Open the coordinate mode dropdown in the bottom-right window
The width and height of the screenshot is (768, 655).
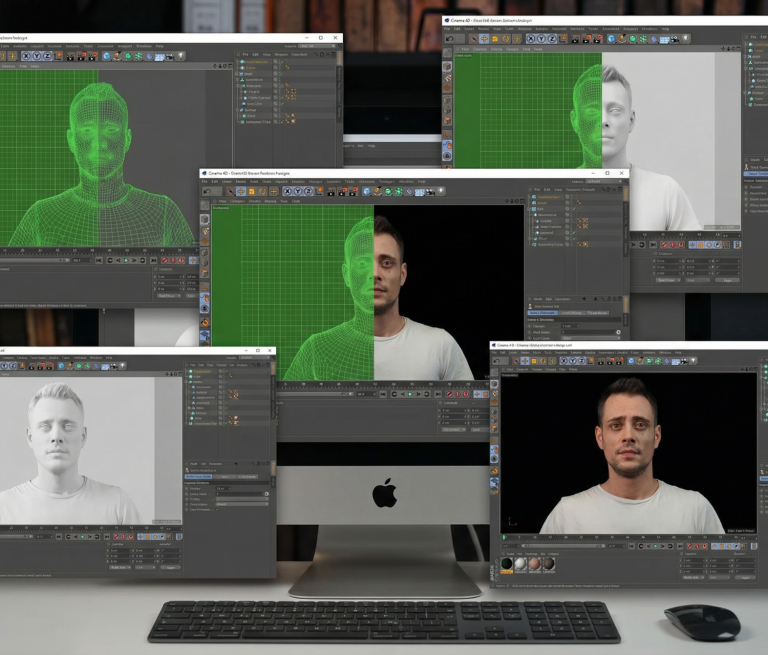point(693,578)
